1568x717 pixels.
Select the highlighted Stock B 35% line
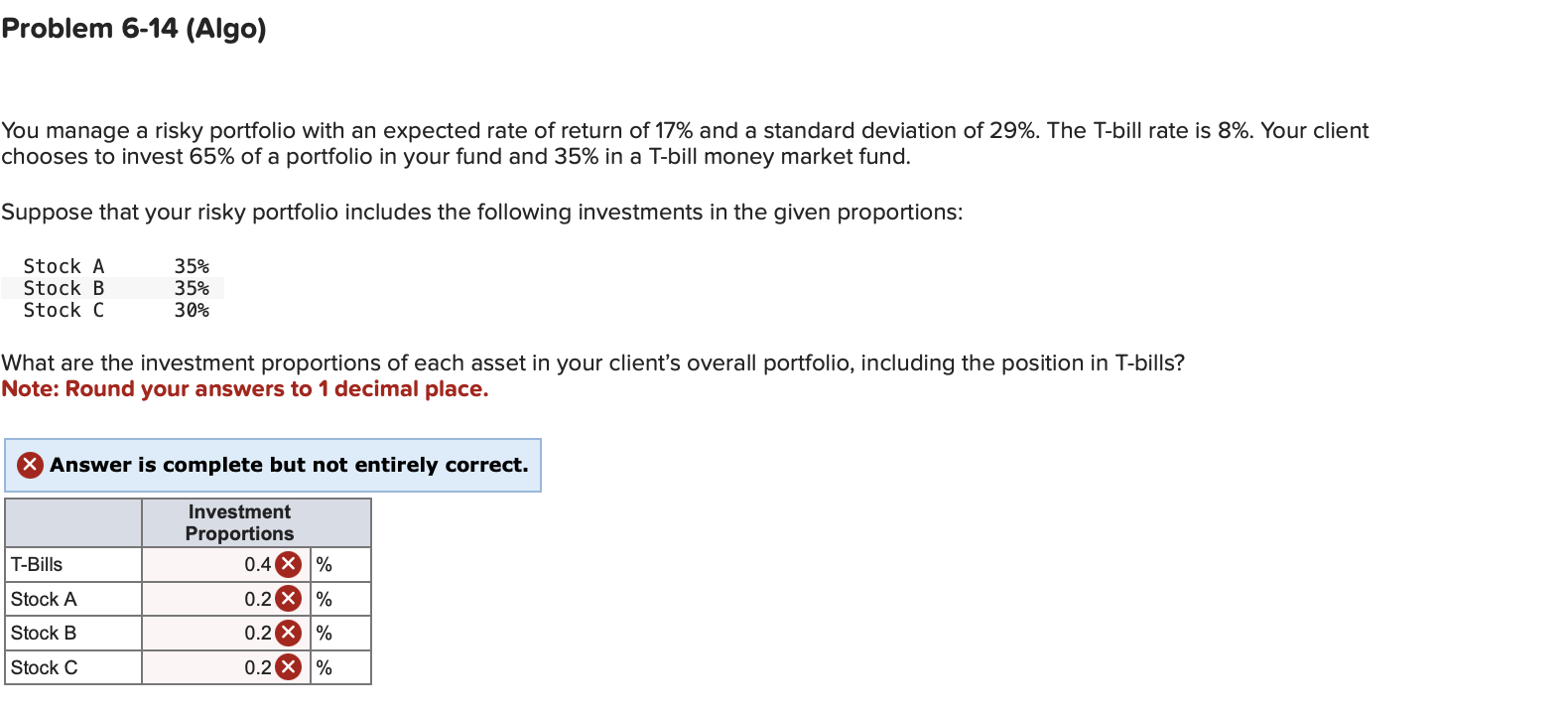(114, 288)
